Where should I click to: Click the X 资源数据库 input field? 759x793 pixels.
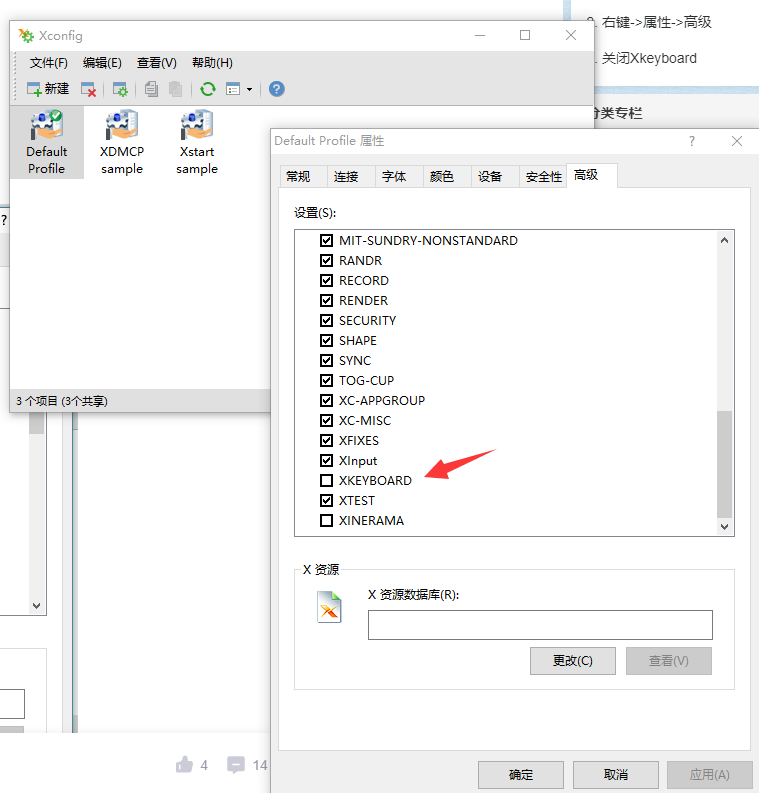[x=540, y=625]
